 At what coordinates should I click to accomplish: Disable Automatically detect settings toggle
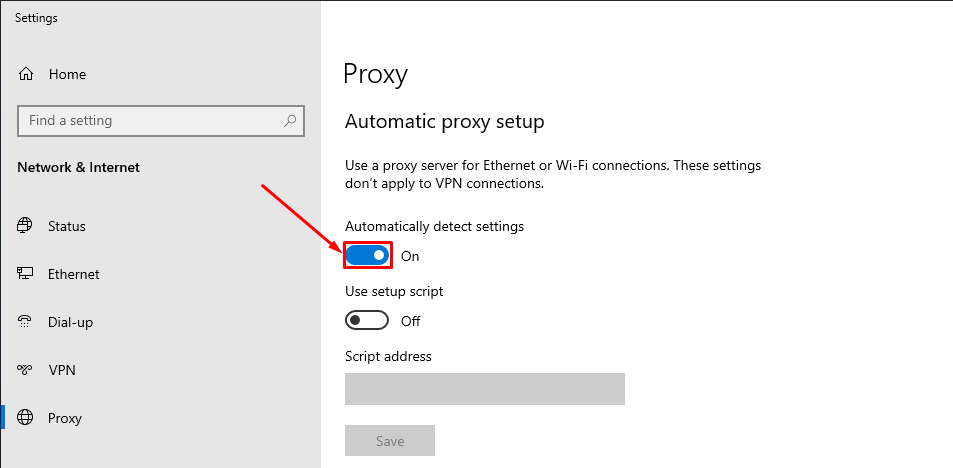[367, 256]
